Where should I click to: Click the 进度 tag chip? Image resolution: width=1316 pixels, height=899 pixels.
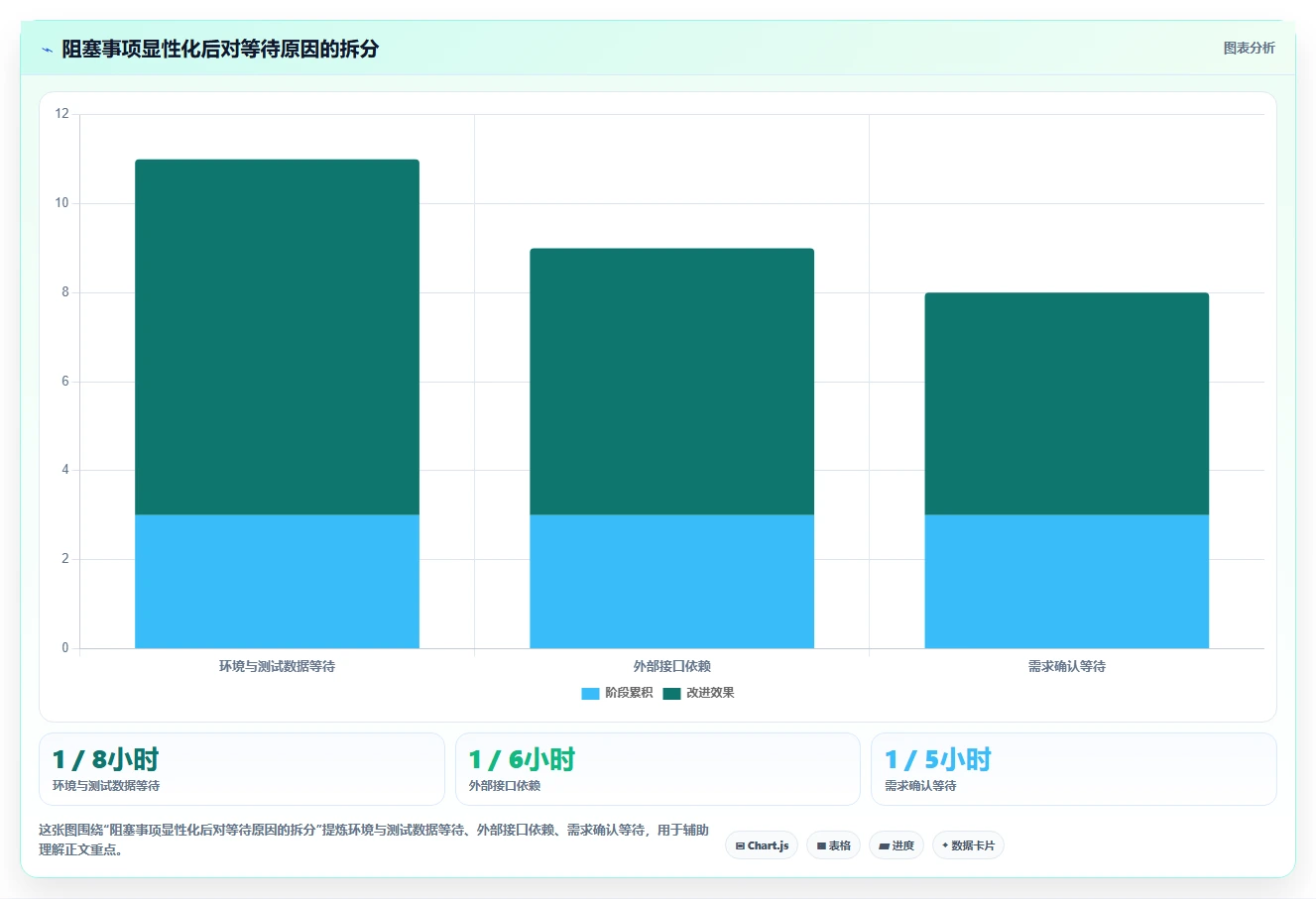point(897,845)
